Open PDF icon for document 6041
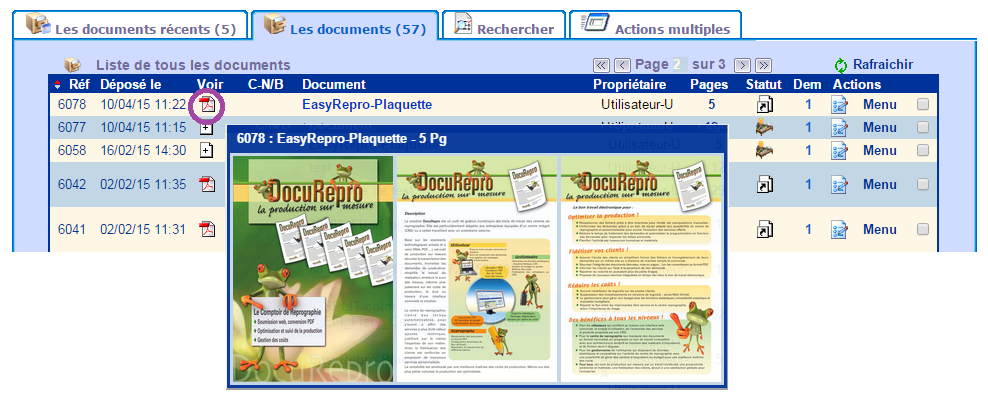This screenshot has height=402, width=988. click(207, 229)
